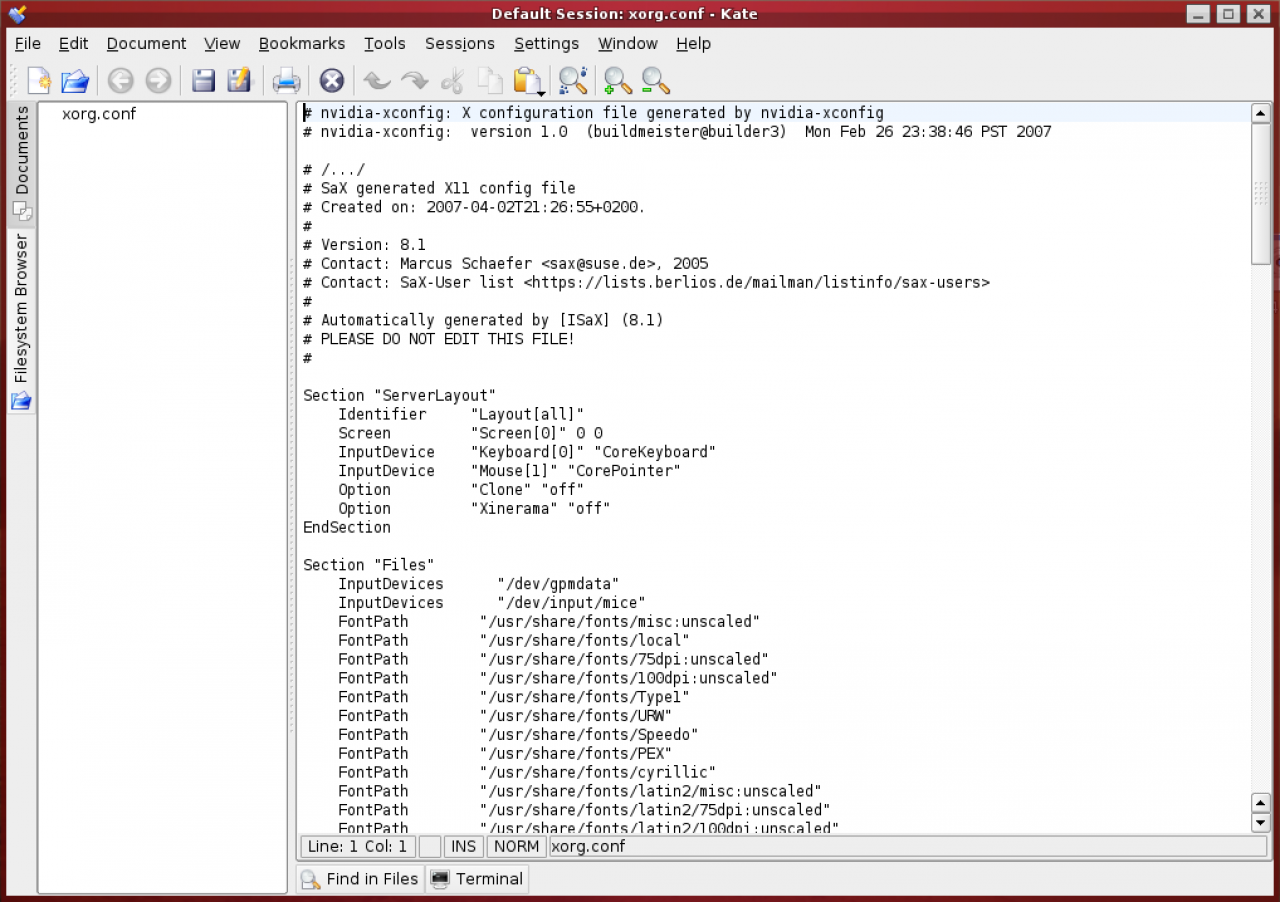The width and height of the screenshot is (1280, 902).
Task: Click the Cut scissors icon
Action: tap(453, 80)
